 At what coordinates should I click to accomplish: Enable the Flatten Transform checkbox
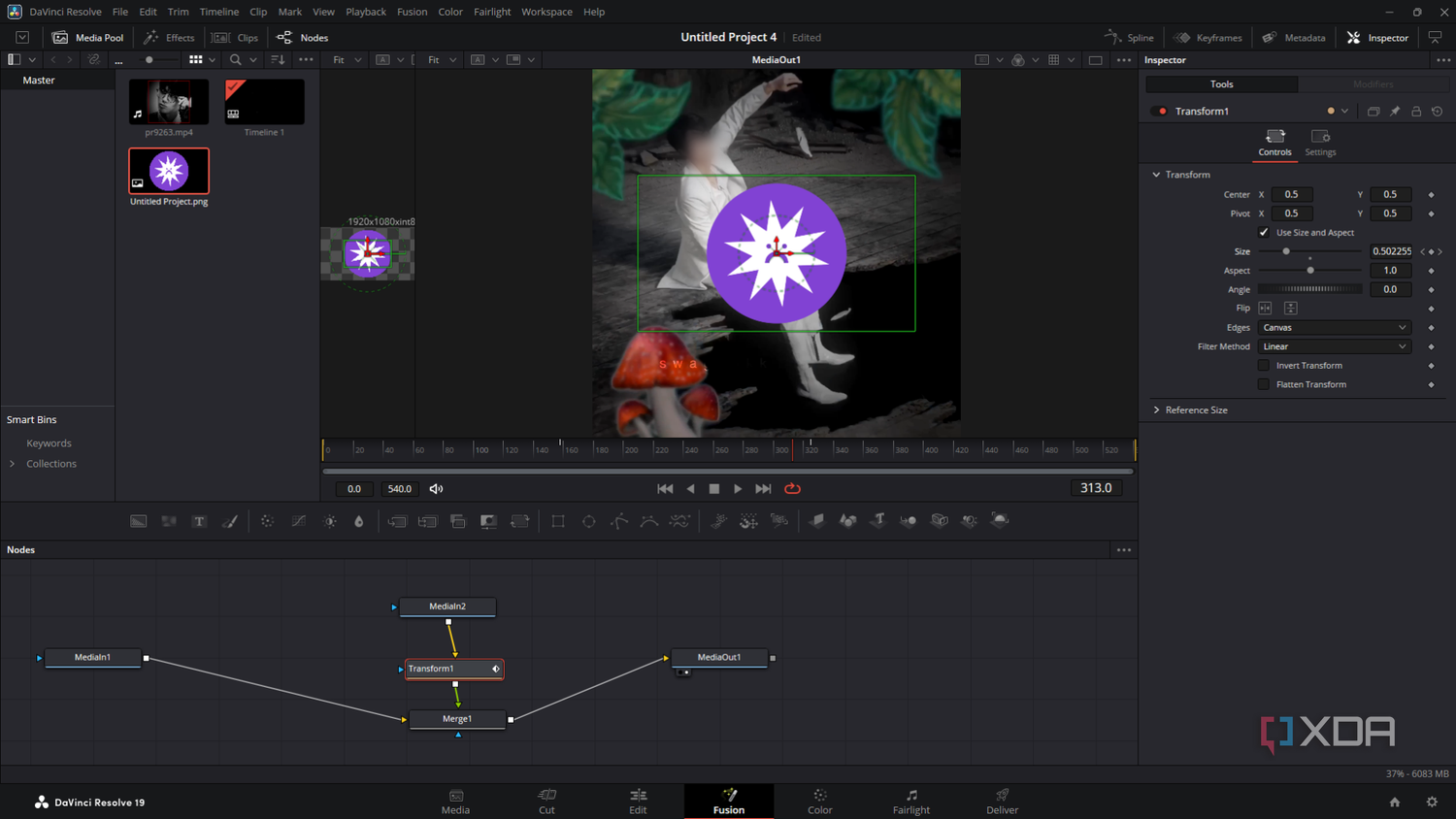click(1264, 384)
